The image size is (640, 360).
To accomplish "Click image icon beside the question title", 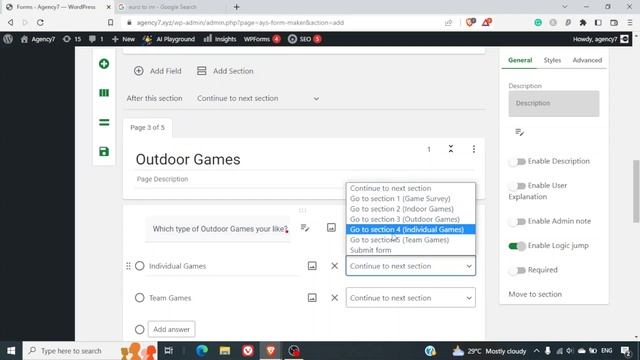I will coord(331,228).
